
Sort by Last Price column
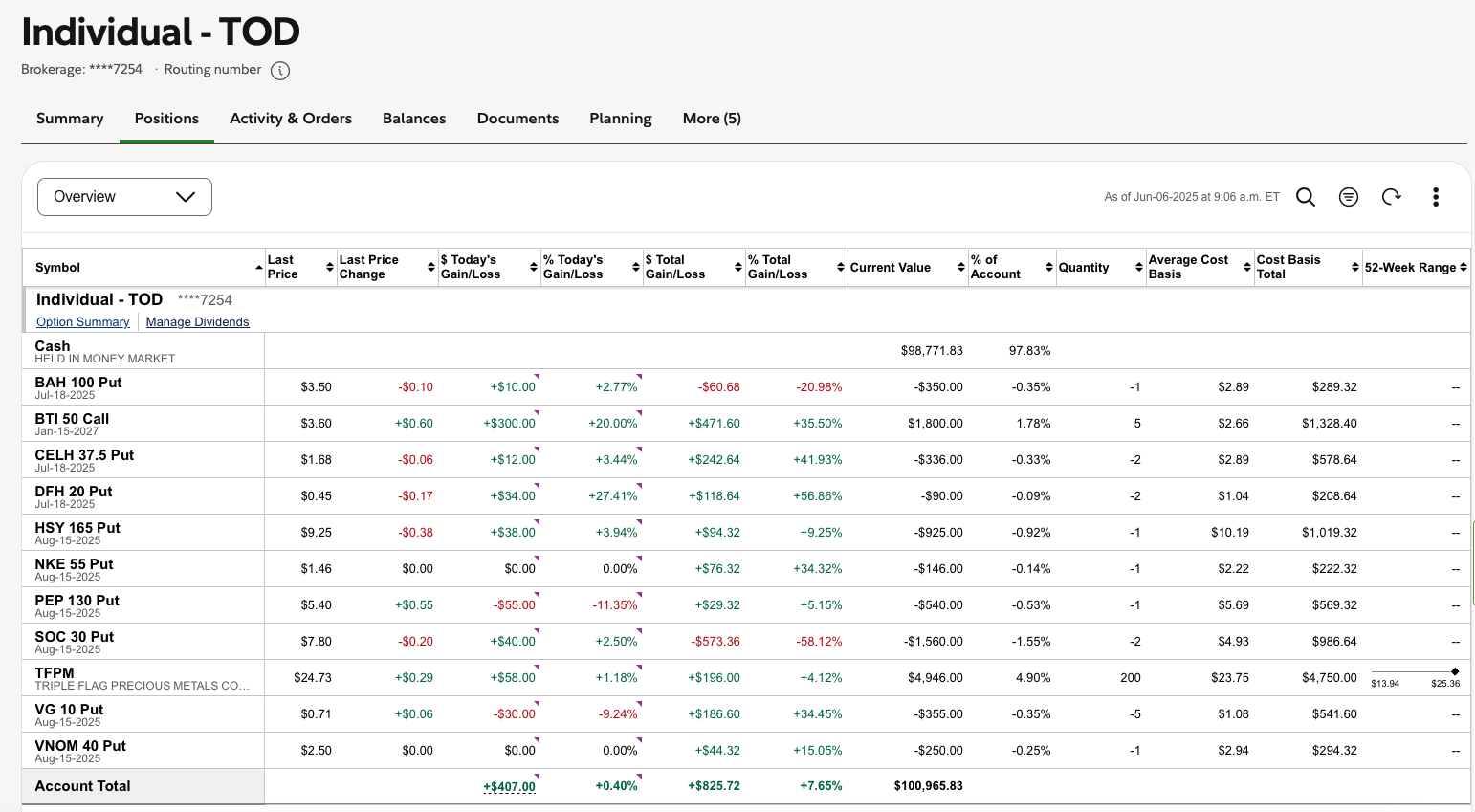click(x=330, y=268)
